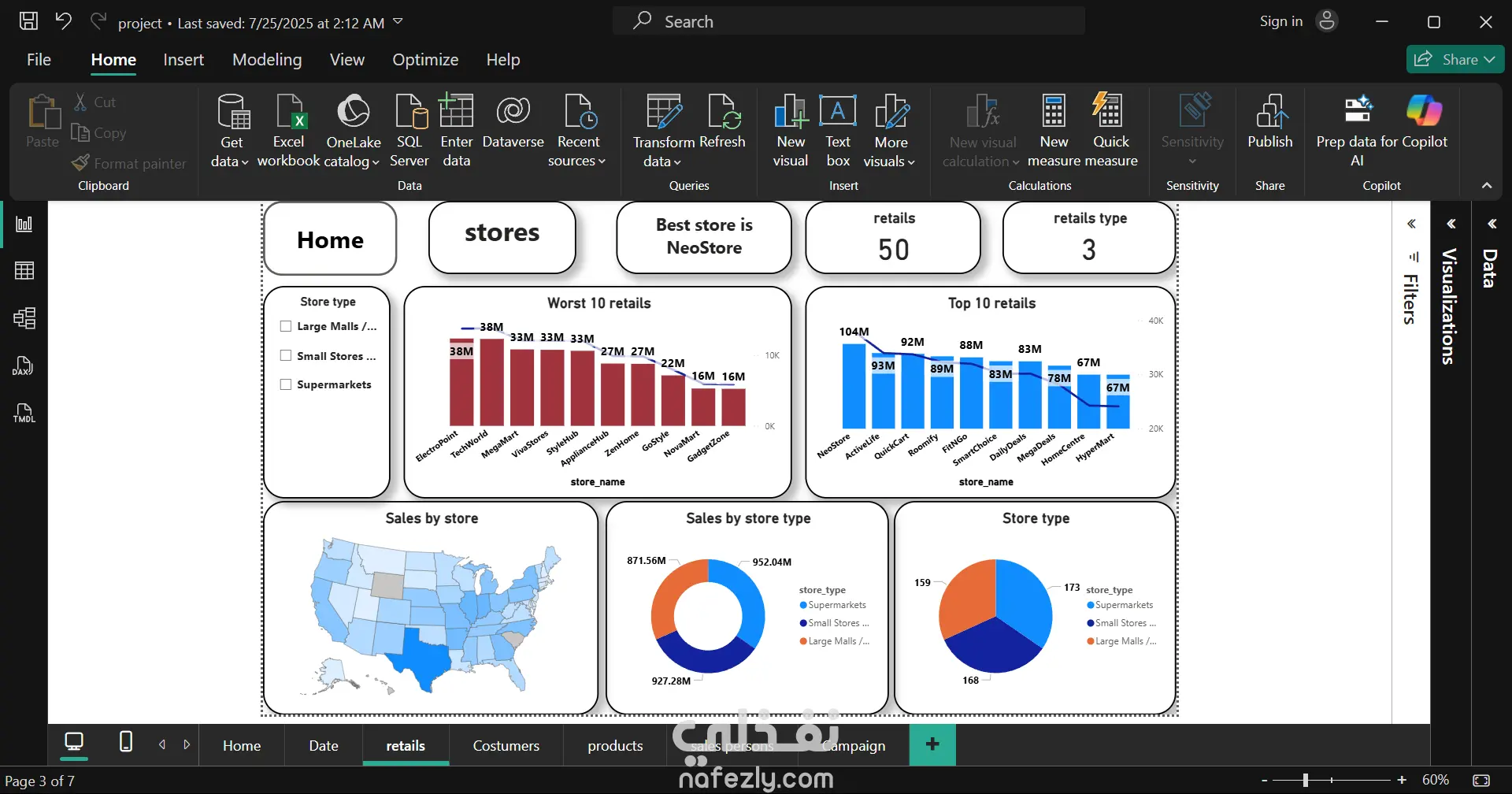1512x794 pixels.
Task: Select the NeoStore bar in Top 10 retails
Action: tap(854, 385)
